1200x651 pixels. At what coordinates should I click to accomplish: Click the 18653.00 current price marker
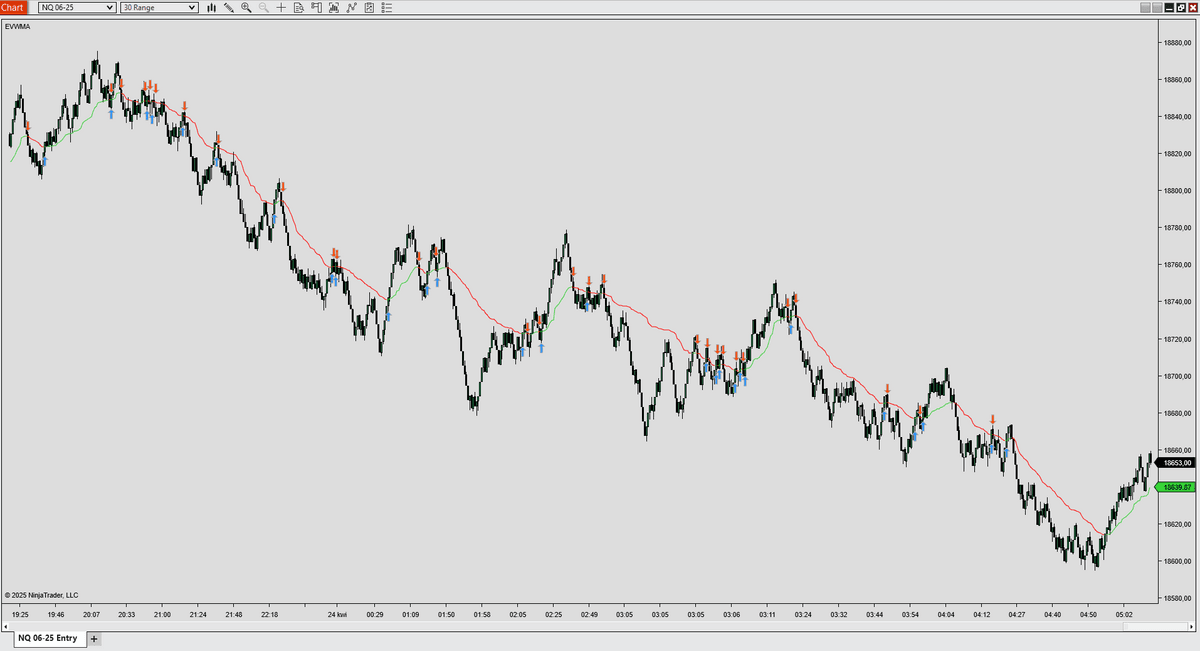1174,462
